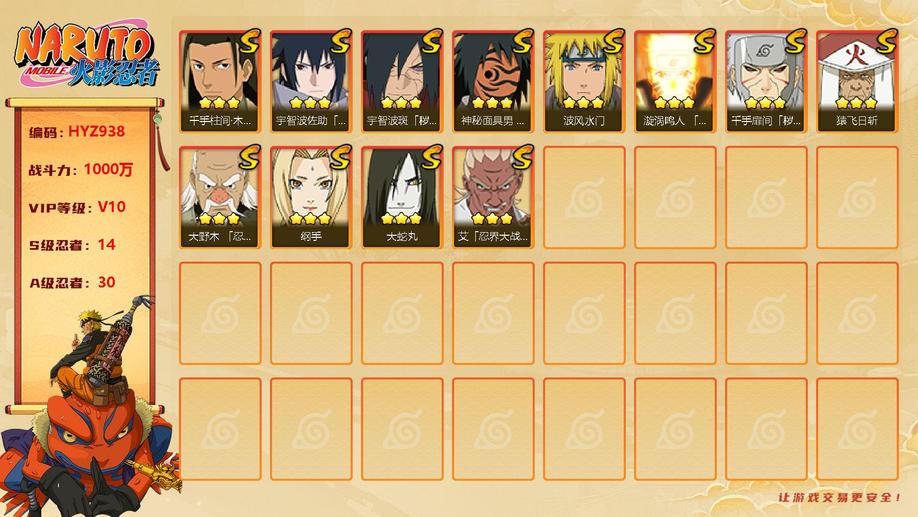918x517 pixels.
Task: Open the 漩涡鸣人 glowing ninja card
Action: [x=675, y=81]
